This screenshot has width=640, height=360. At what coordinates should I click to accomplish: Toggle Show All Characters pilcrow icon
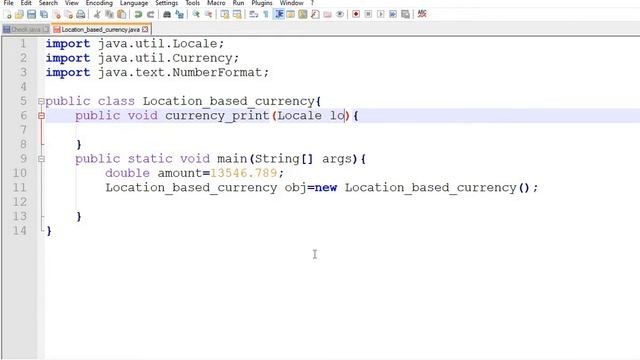266,15
